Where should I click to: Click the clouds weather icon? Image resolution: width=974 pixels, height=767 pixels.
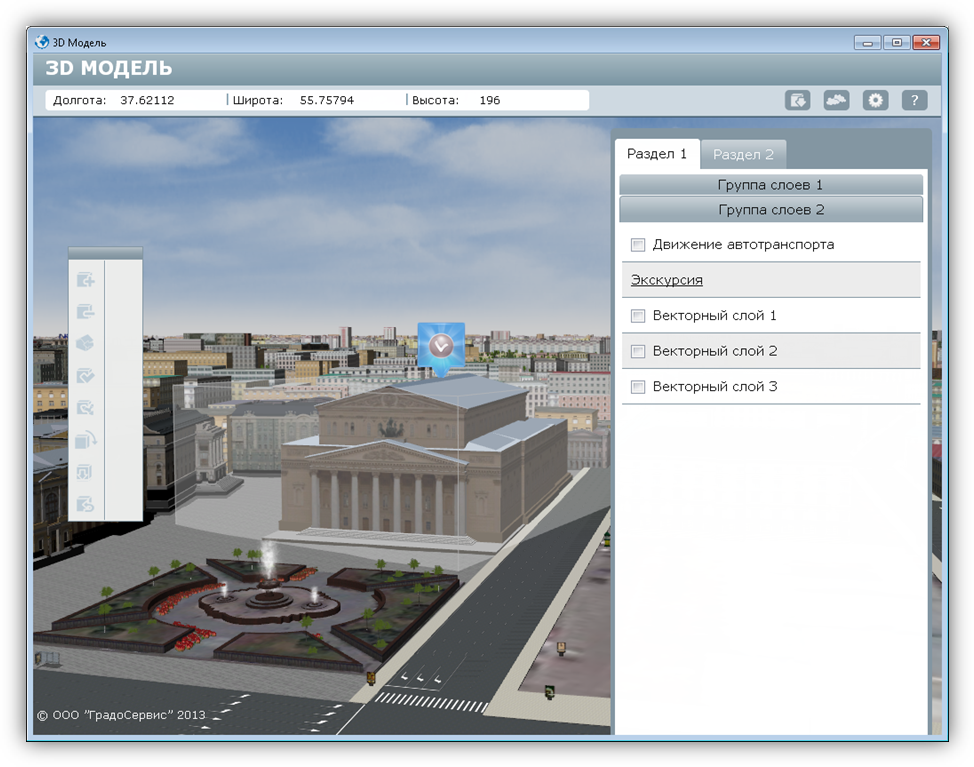(836, 100)
